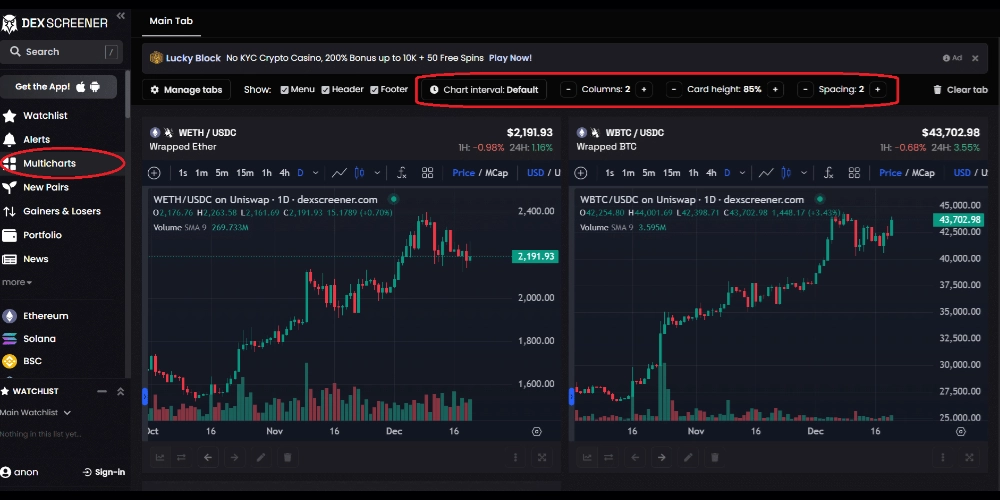Click the blue panel handle on the WETH chart

pyautogui.click(x=145, y=397)
